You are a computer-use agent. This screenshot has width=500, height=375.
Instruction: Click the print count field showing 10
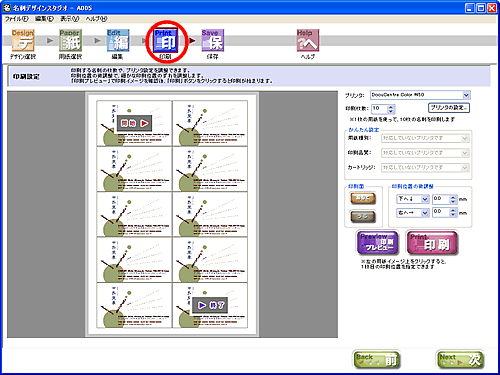380,109
